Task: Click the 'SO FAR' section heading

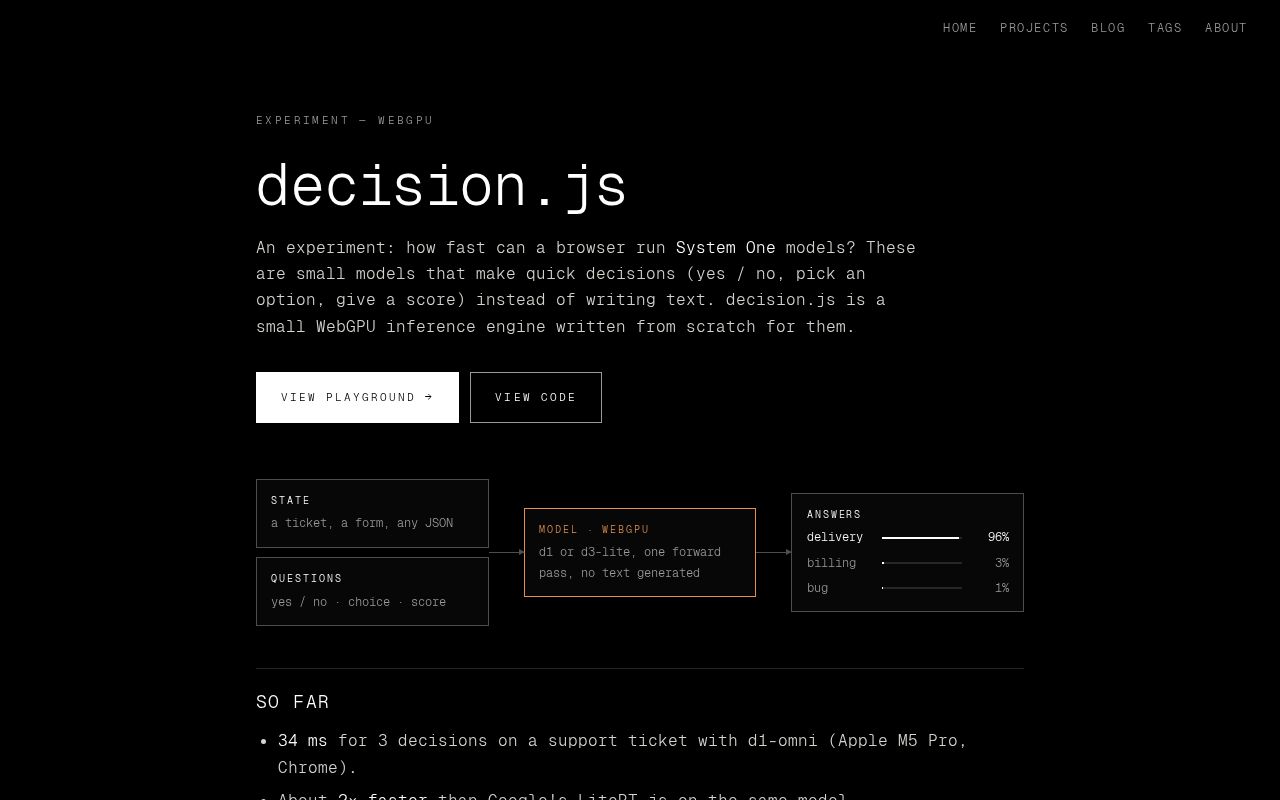Action: (293, 702)
